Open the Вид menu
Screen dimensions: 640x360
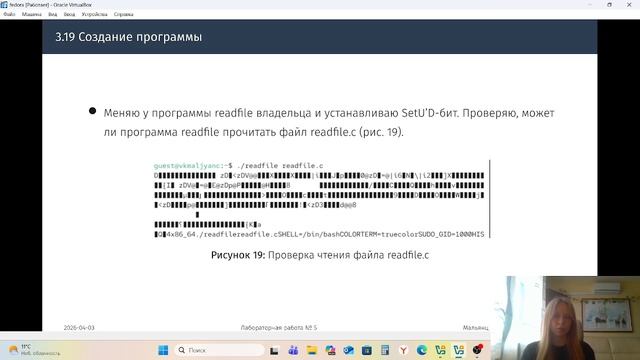53,14
